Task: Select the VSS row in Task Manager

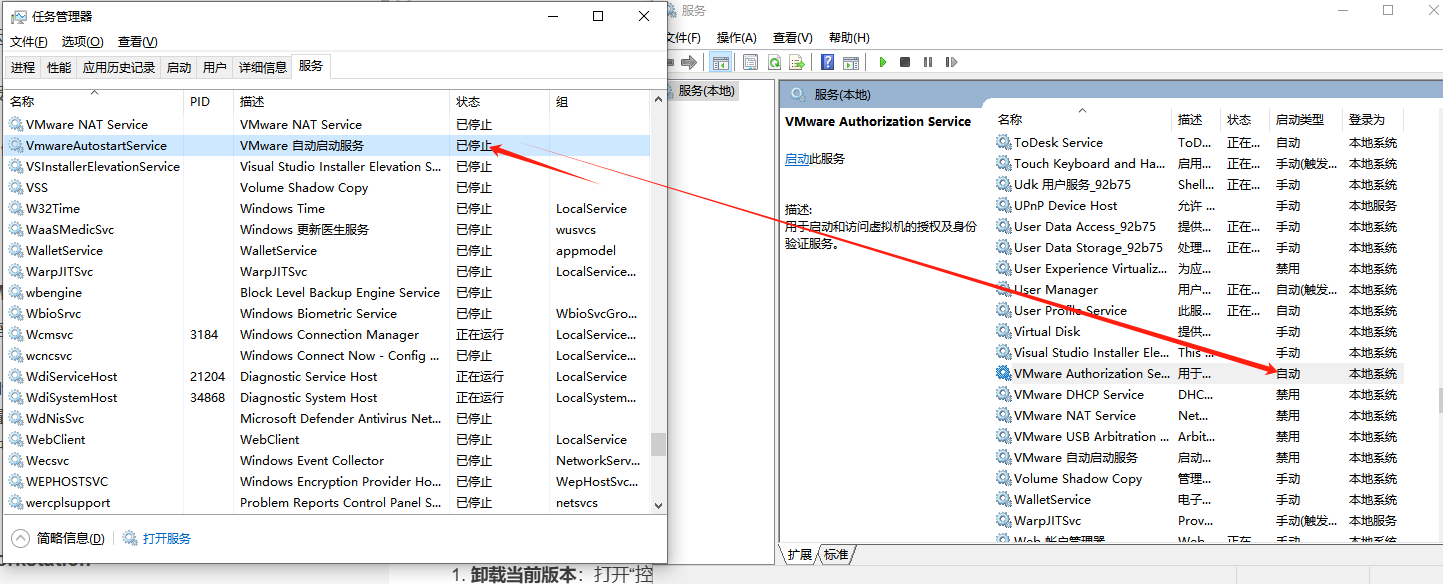Action: pyautogui.click(x=327, y=188)
